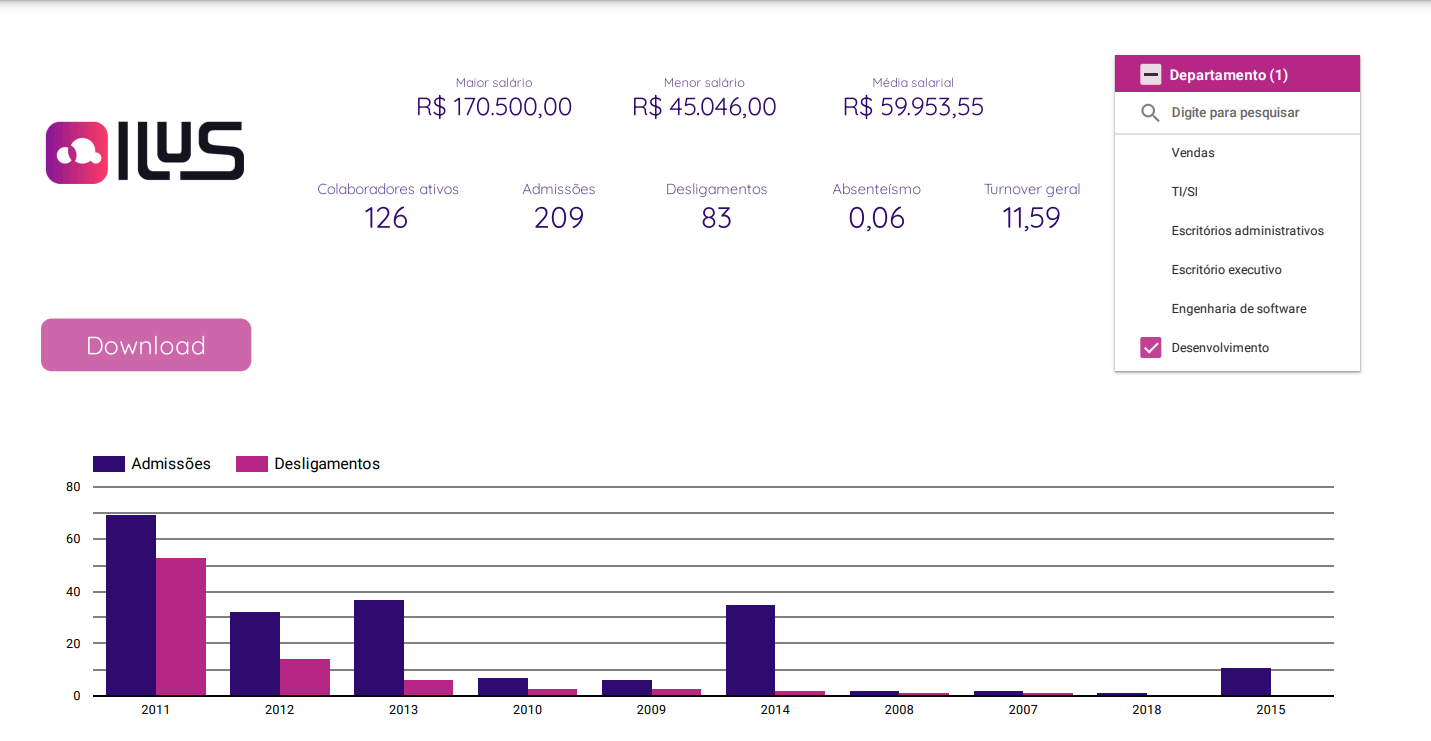
Task: Click the 80 y-axis label
Action: pyautogui.click(x=73, y=488)
